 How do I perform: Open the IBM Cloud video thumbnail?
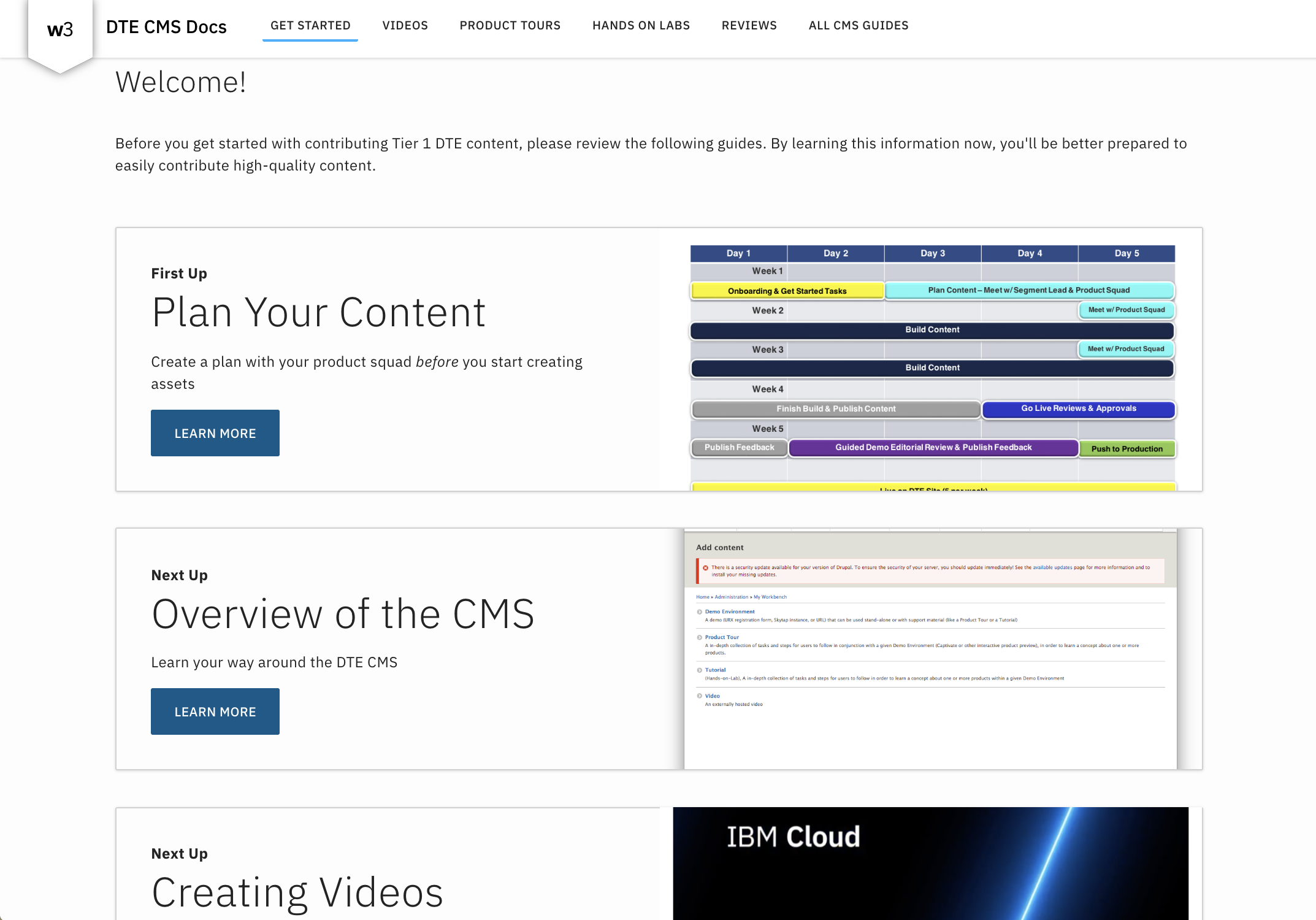(930, 864)
